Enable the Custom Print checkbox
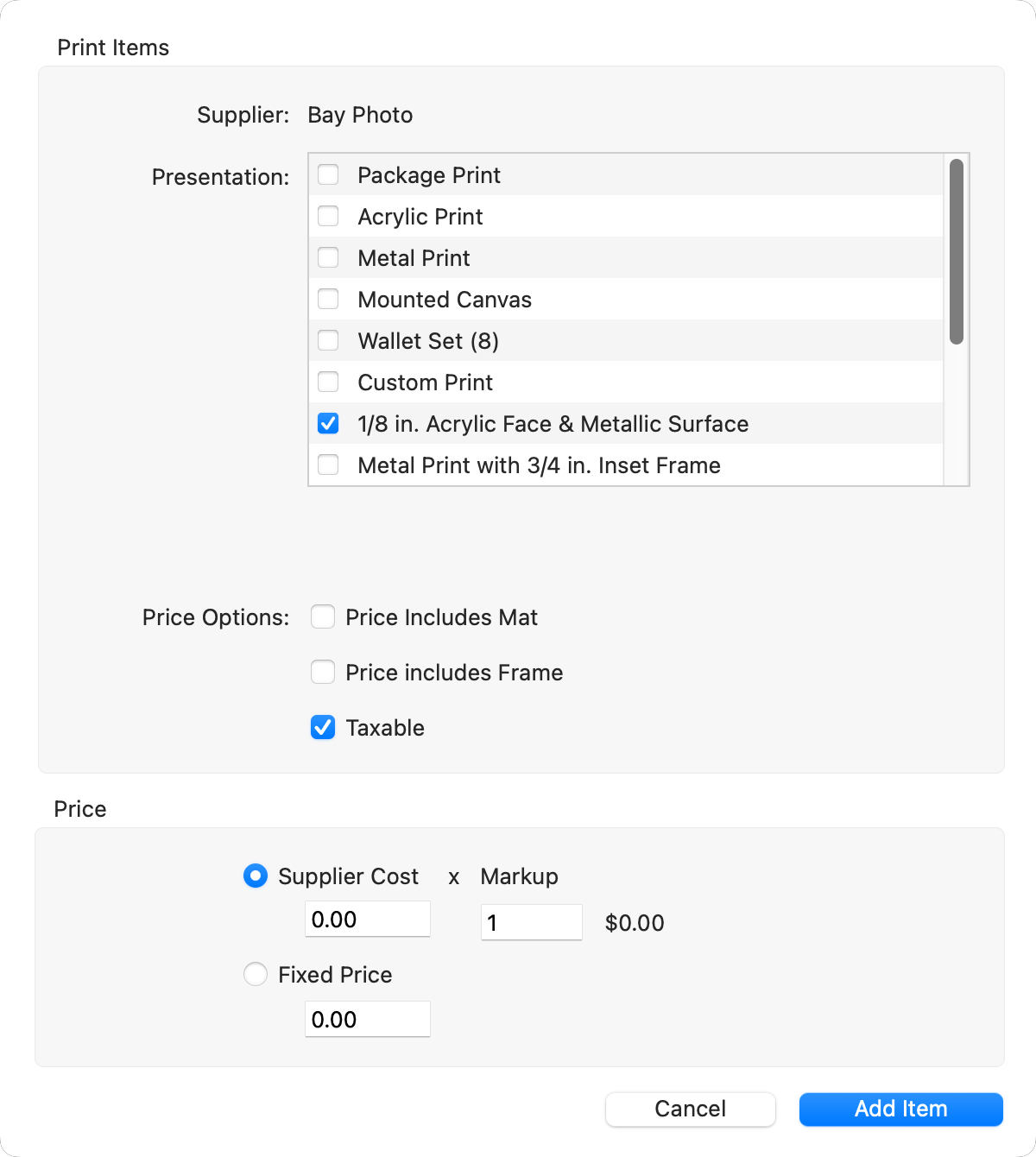Screen dimensions: 1036x1157 click(328, 383)
